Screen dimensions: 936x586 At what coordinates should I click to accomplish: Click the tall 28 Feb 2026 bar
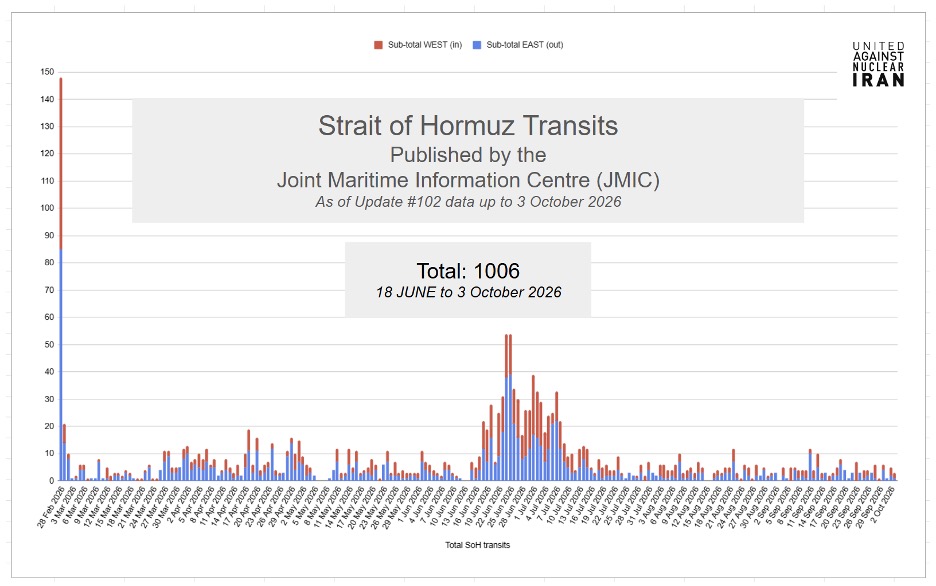[x=61, y=279]
